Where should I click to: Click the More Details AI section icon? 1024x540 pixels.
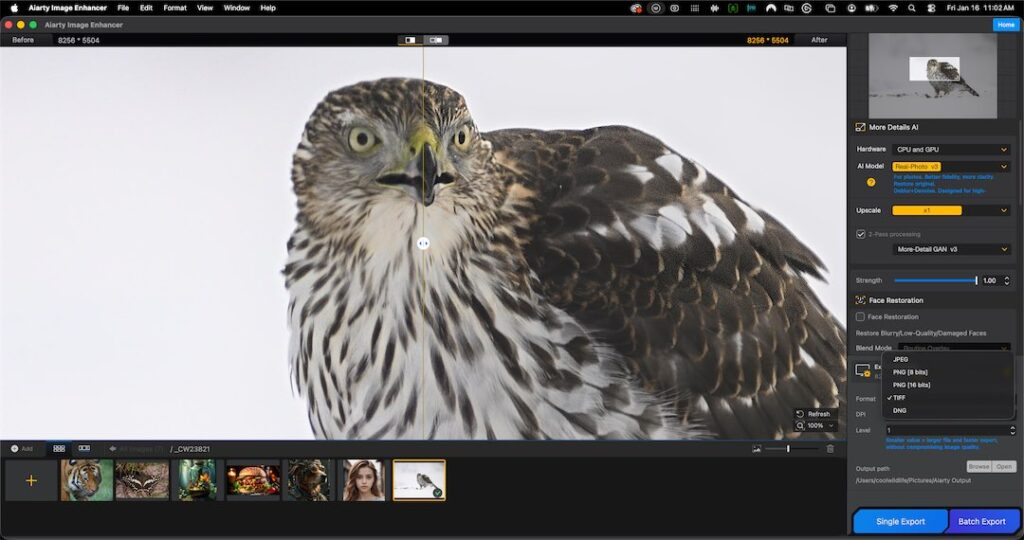coord(860,127)
